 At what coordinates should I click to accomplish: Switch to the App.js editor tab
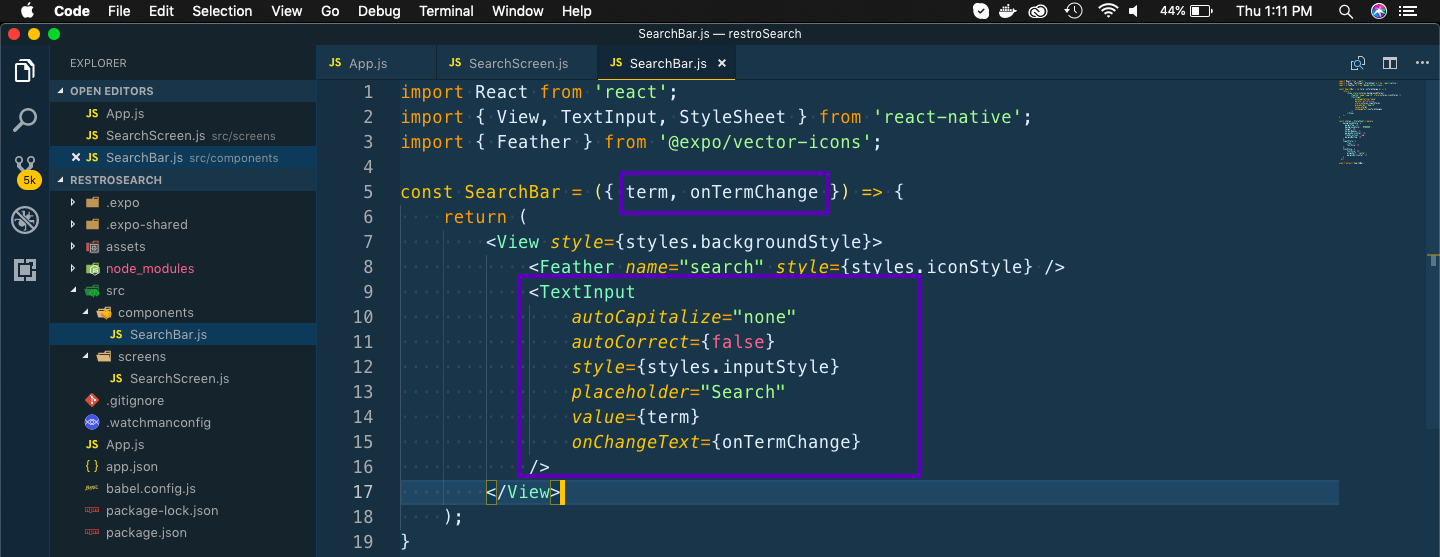tap(376, 63)
